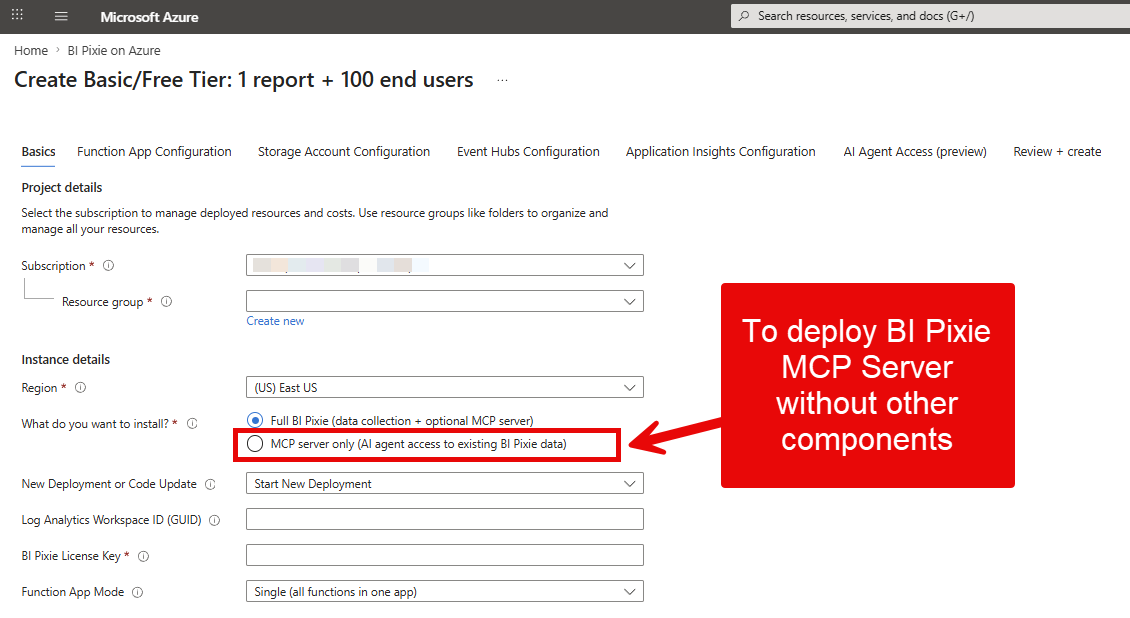The width and height of the screenshot is (1130, 618).
Task: Show info tooltip for Subscription
Action: pyautogui.click(x=109, y=265)
